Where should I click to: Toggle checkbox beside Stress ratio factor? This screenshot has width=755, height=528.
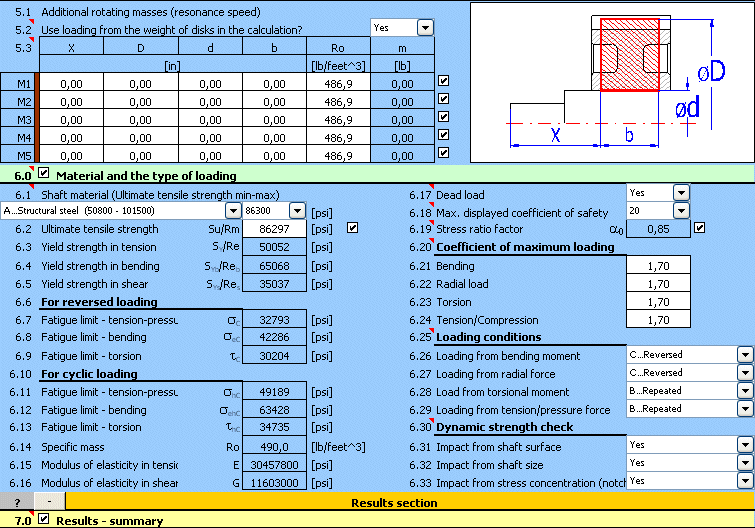click(700, 228)
